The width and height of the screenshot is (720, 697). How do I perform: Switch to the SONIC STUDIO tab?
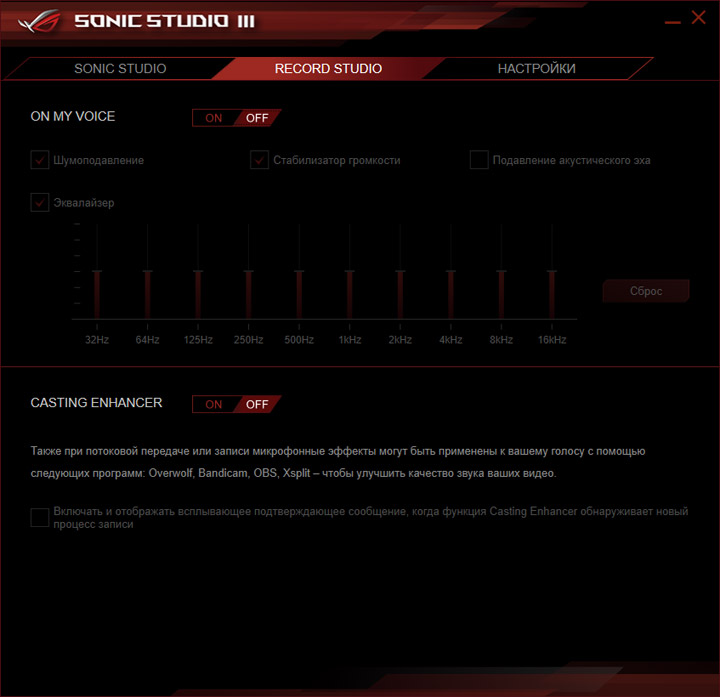click(x=120, y=68)
